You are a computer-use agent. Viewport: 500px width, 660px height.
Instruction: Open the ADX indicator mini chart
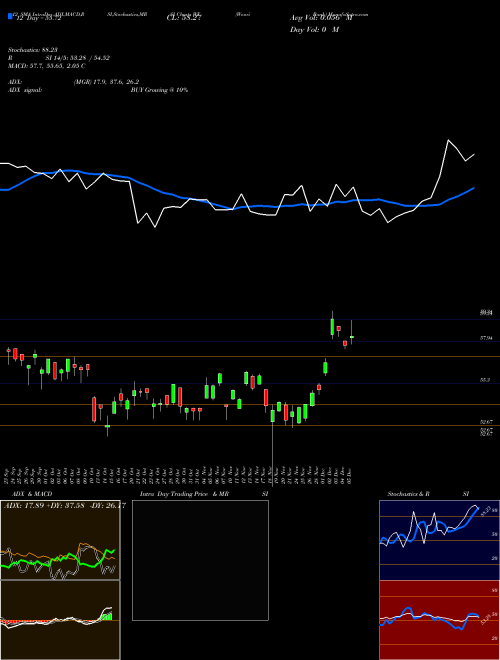point(60,540)
